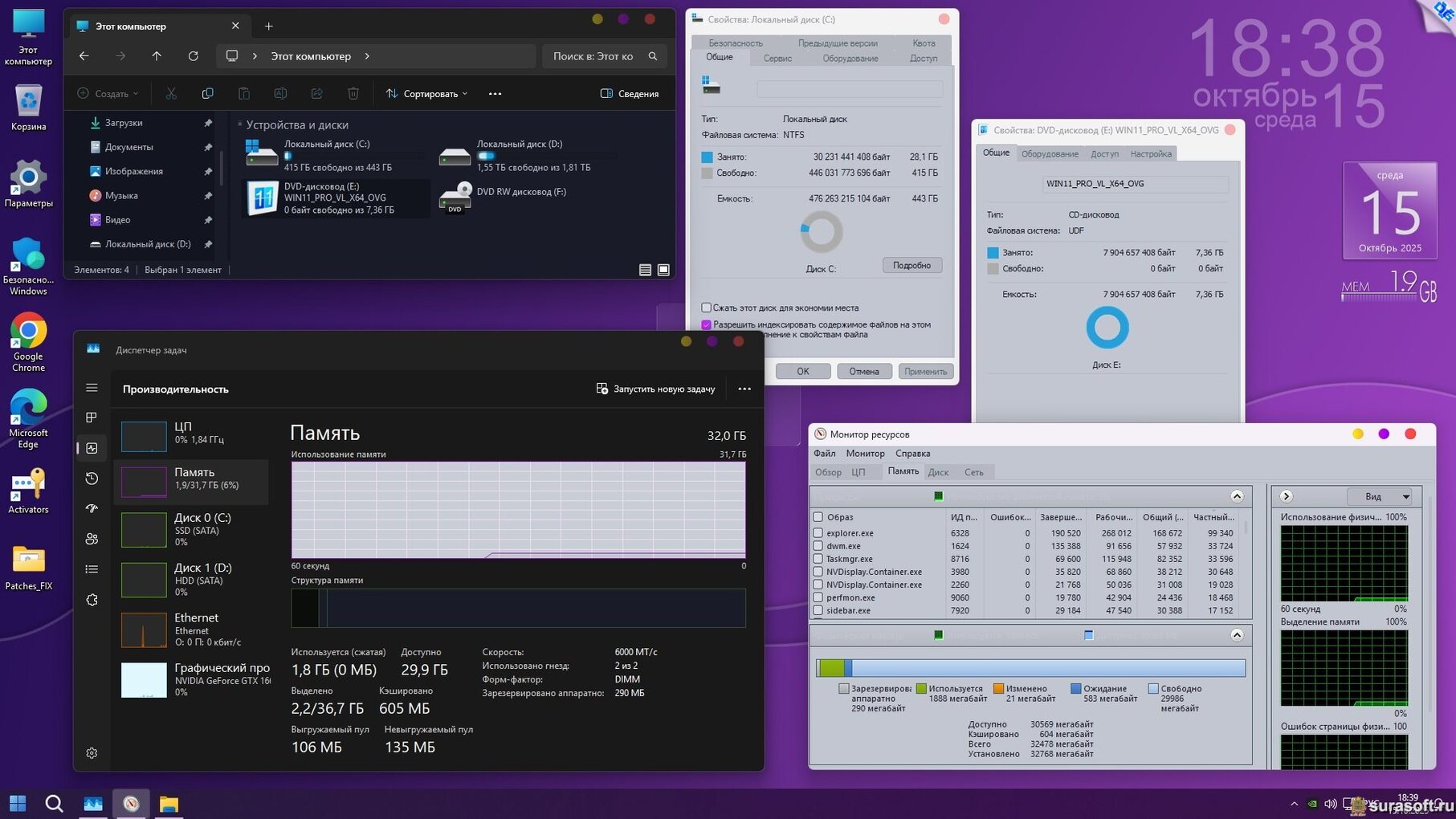This screenshot has width=1456, height=819.
Task: Open Task Manager settings gear
Action: [x=92, y=753]
